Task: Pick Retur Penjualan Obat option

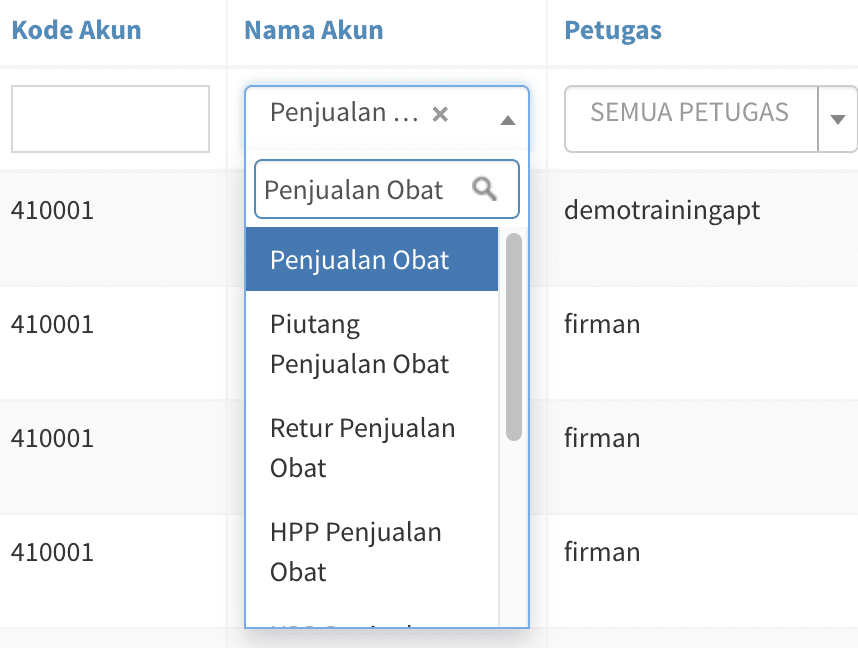Action: [372, 448]
